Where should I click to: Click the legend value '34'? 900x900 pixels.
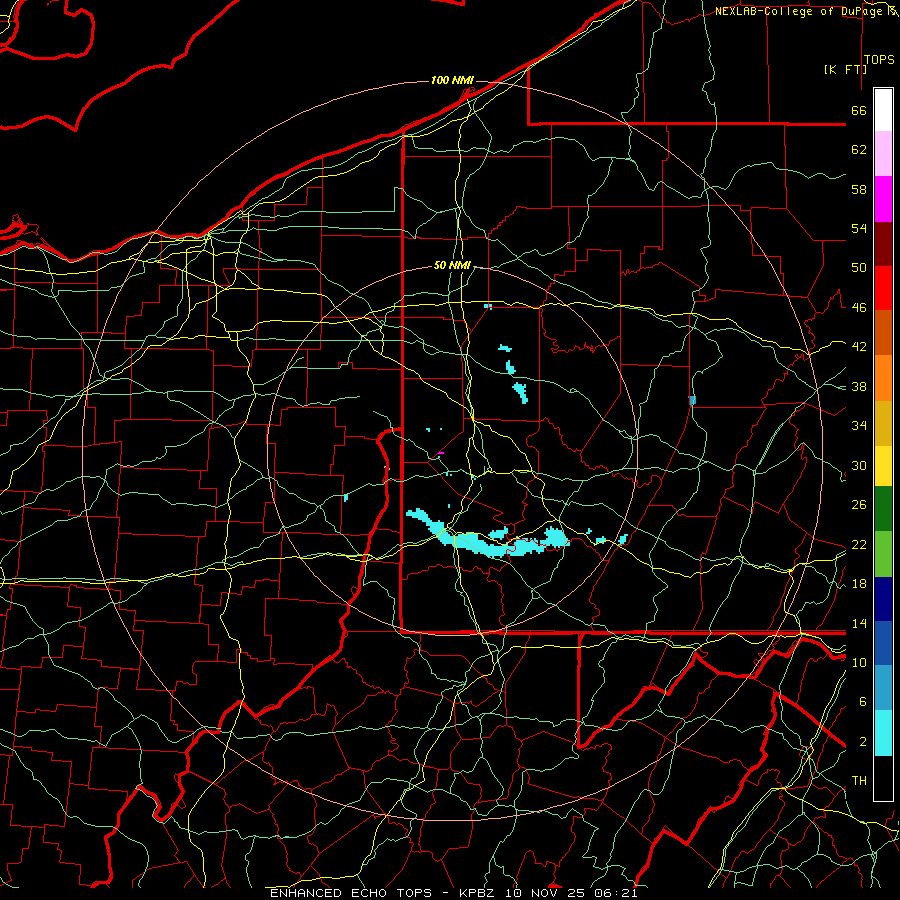[x=859, y=426]
